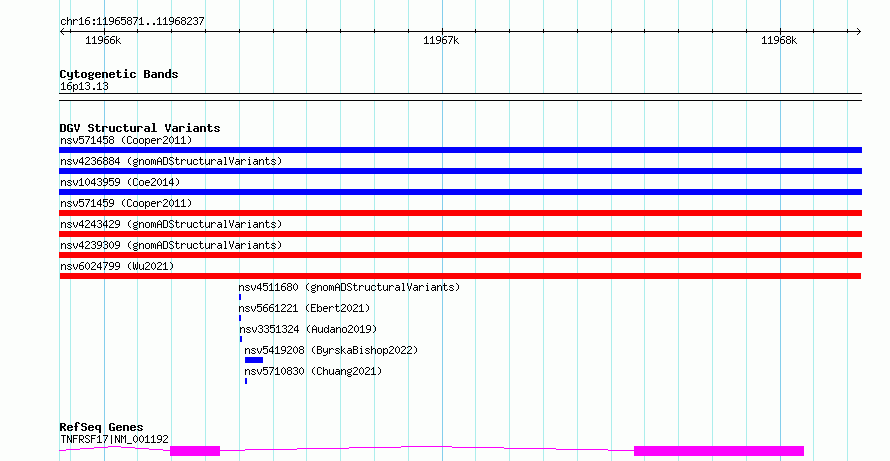Image resolution: width=890 pixels, height=461 pixels.
Task: Open variant nsv5710830 (Chuang2021) label
Action: (313, 371)
